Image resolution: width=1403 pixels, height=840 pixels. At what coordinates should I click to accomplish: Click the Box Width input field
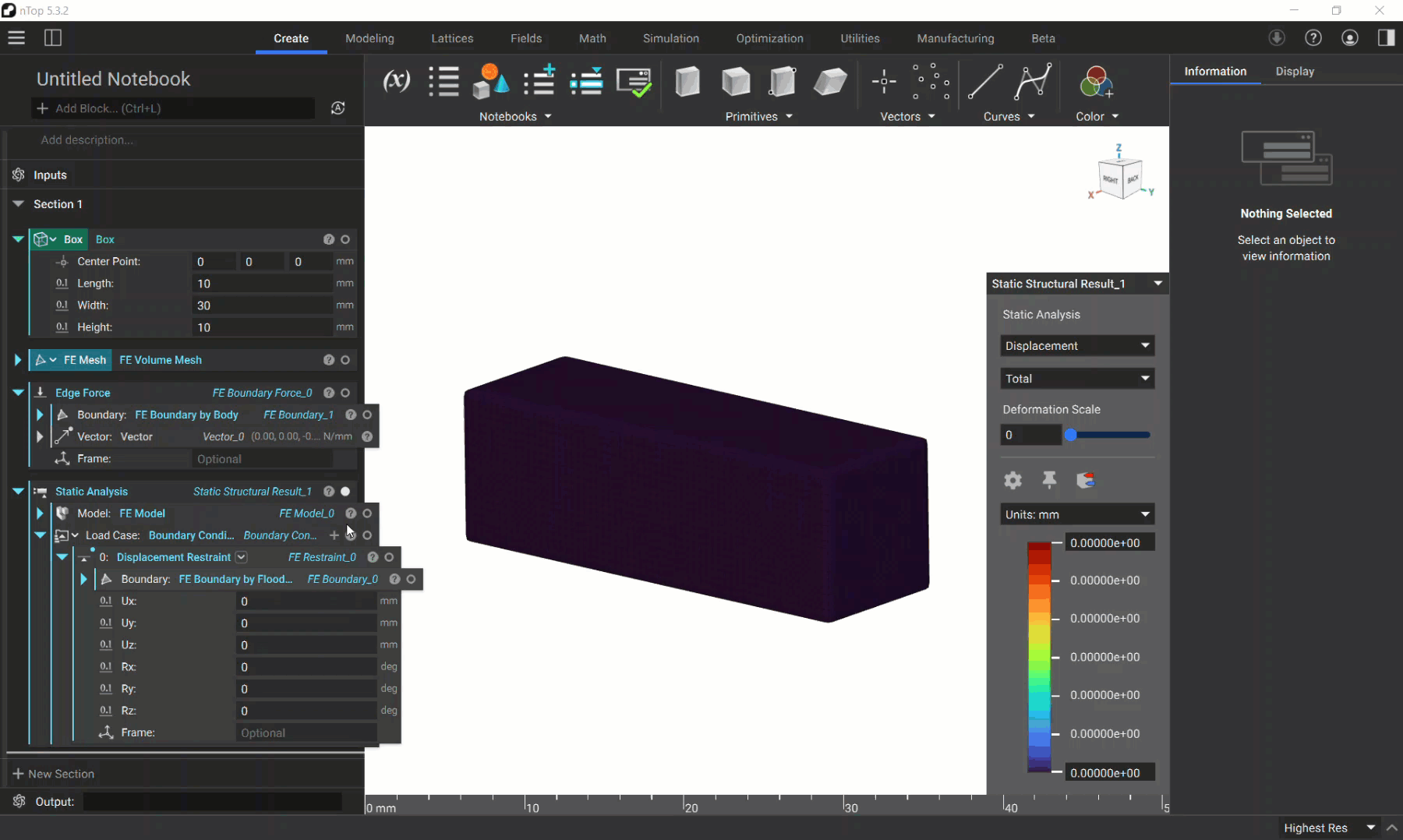click(x=261, y=305)
